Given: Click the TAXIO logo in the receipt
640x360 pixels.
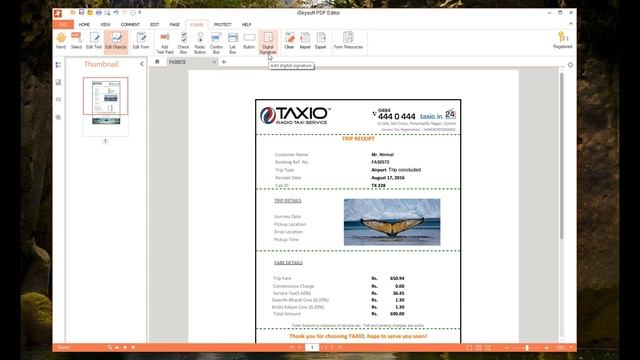Looking at the screenshot, I should click(x=295, y=116).
